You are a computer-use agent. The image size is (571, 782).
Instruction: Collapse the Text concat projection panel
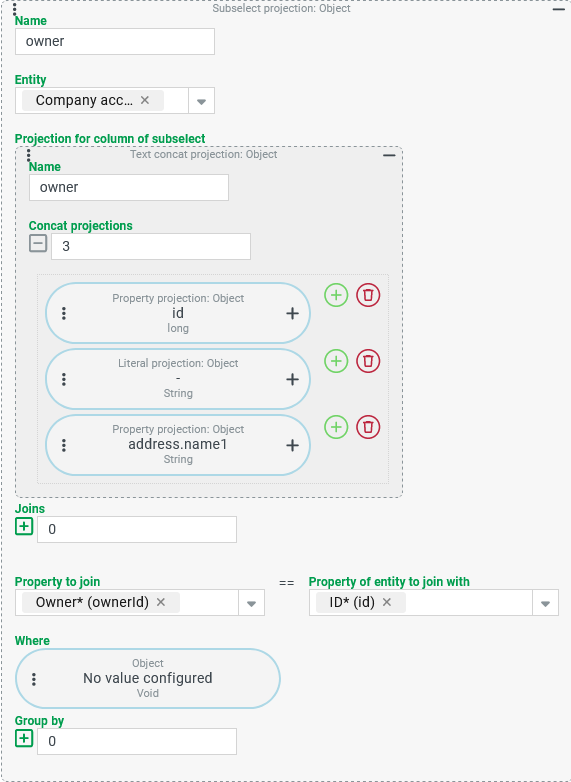click(x=389, y=155)
